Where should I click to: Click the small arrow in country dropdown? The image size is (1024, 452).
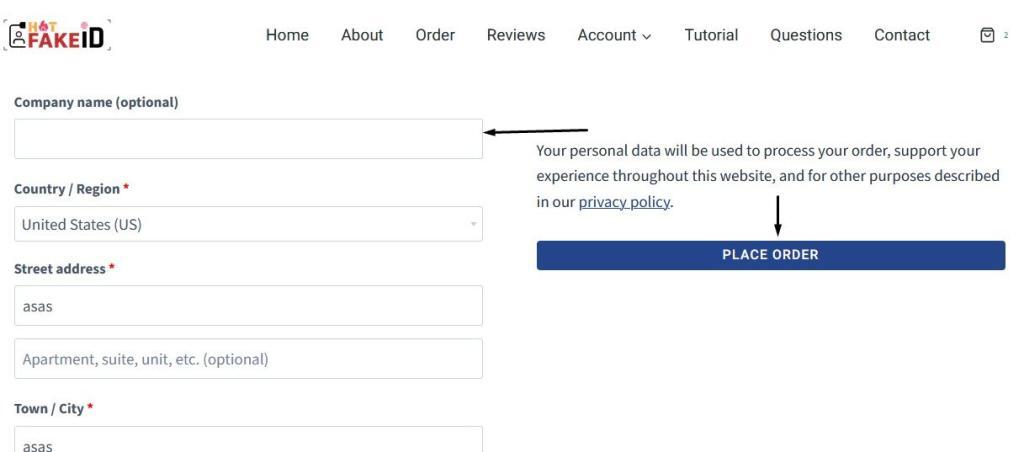coord(473,225)
